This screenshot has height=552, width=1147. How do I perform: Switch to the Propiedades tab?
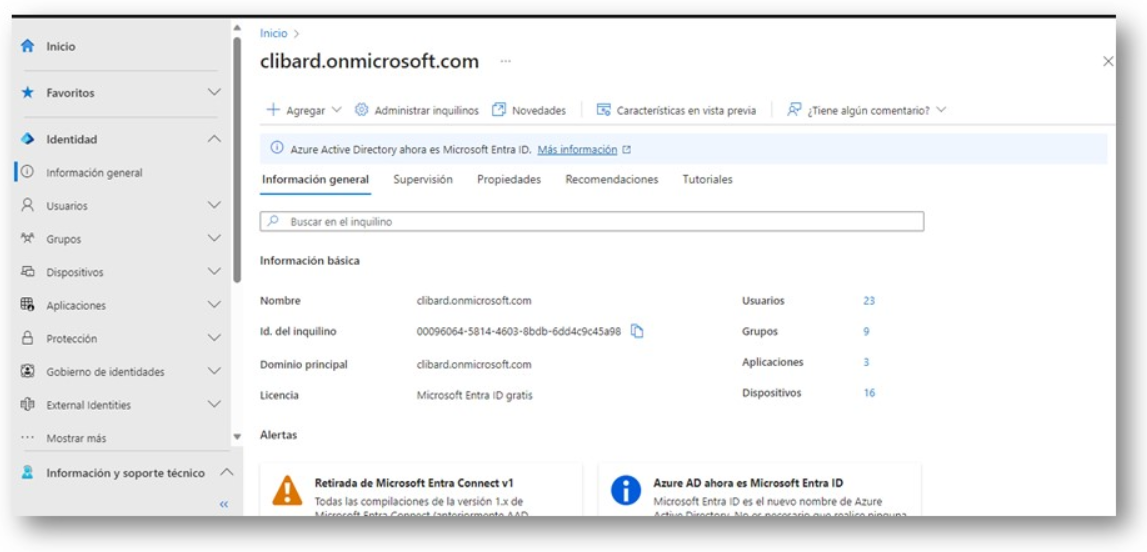pos(509,179)
